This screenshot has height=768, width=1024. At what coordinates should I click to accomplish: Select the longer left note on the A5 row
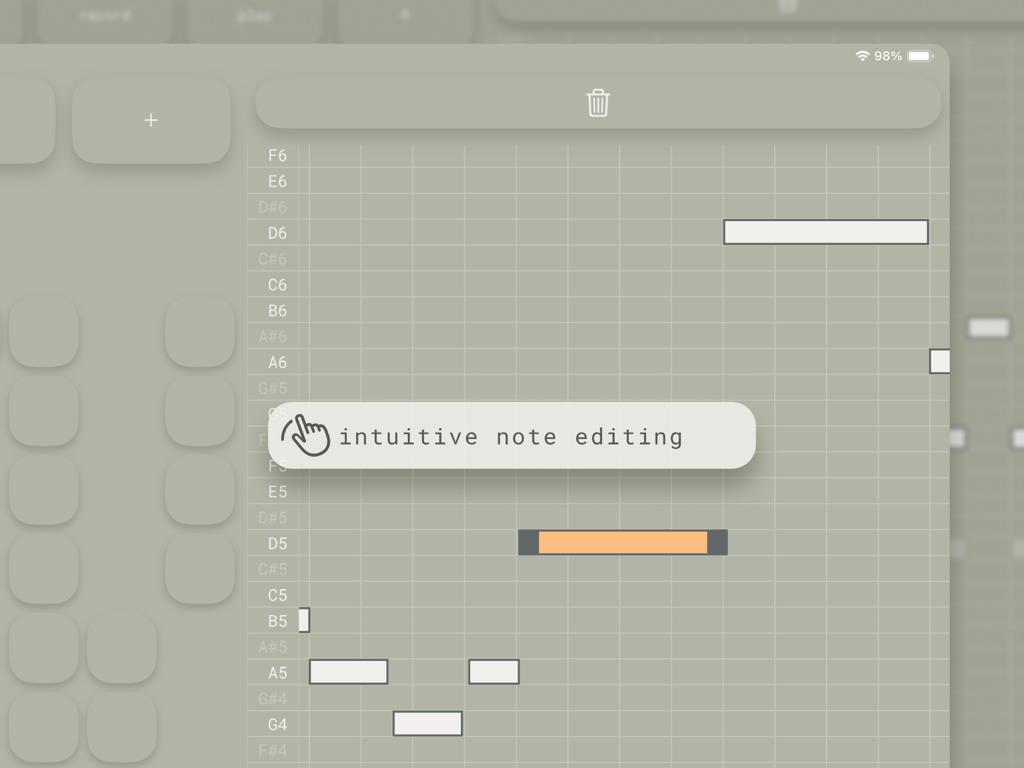(x=348, y=672)
